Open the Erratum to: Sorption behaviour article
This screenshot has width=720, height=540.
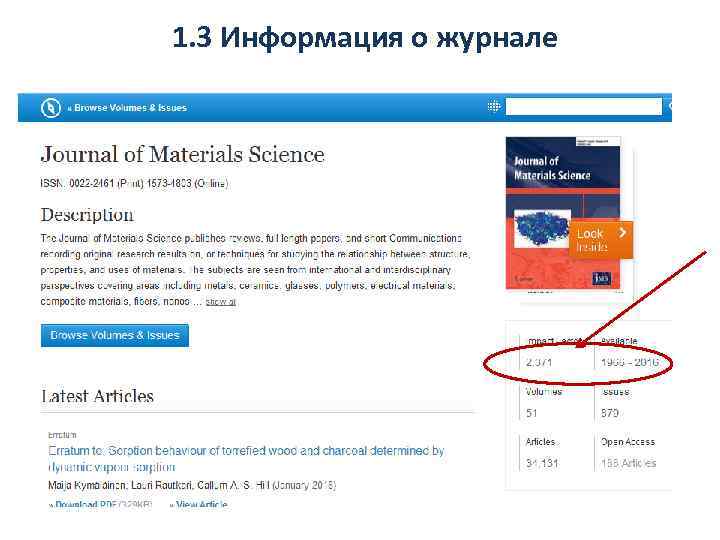pyautogui.click(x=246, y=459)
